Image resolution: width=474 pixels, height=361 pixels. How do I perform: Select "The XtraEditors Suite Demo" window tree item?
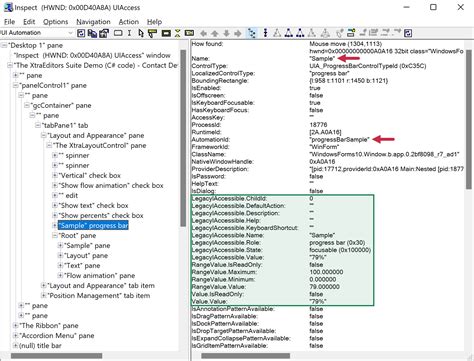[x=96, y=65]
